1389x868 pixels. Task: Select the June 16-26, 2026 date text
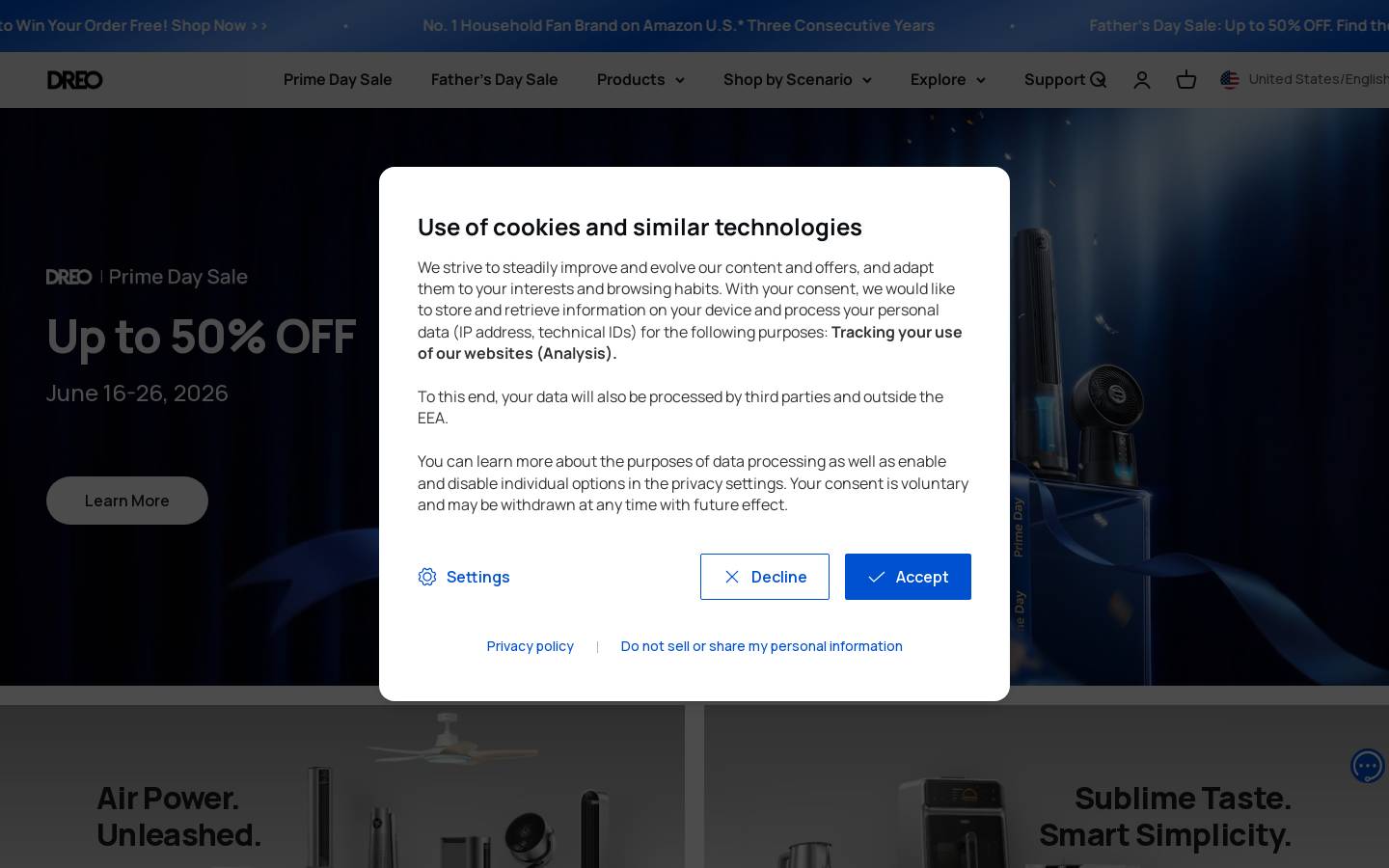[x=137, y=393]
